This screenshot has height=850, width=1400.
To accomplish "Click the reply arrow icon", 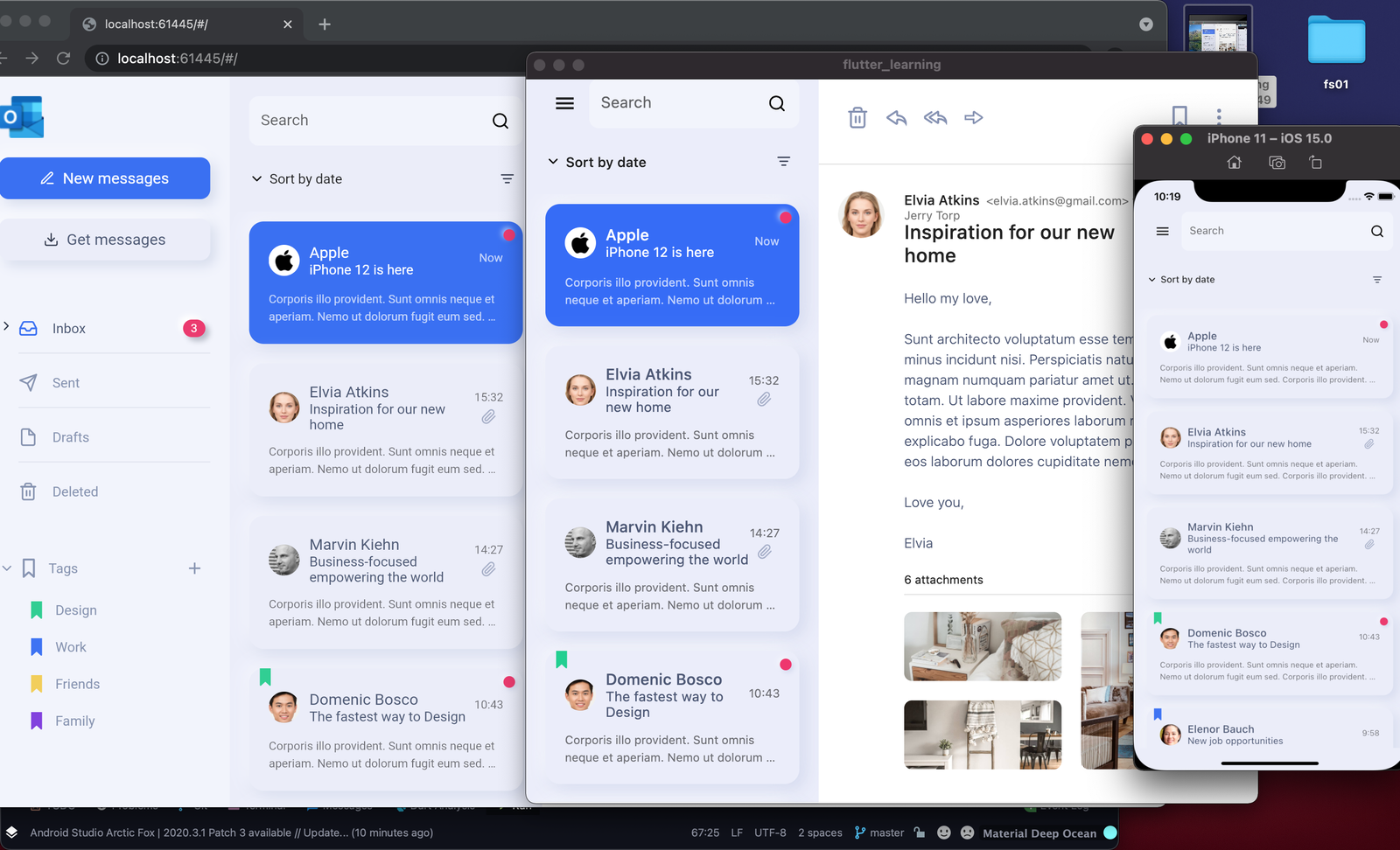I will coord(896,118).
